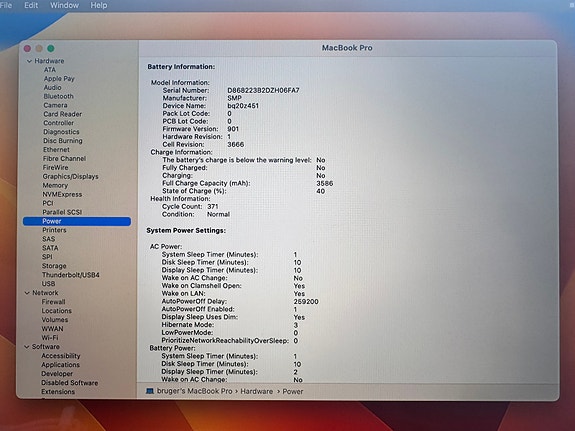Select the Storage sidebar item
The height and width of the screenshot is (431, 575).
[x=54, y=266]
